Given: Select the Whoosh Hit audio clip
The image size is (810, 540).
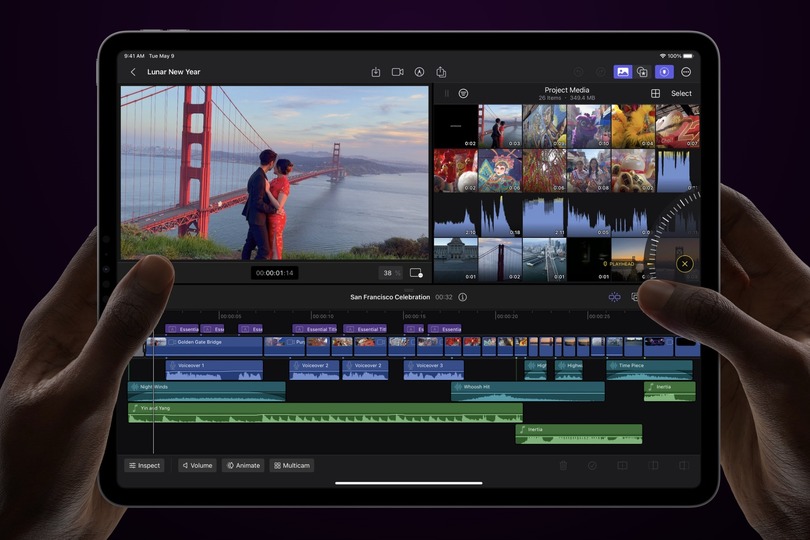Looking at the screenshot, I should pos(527,391).
